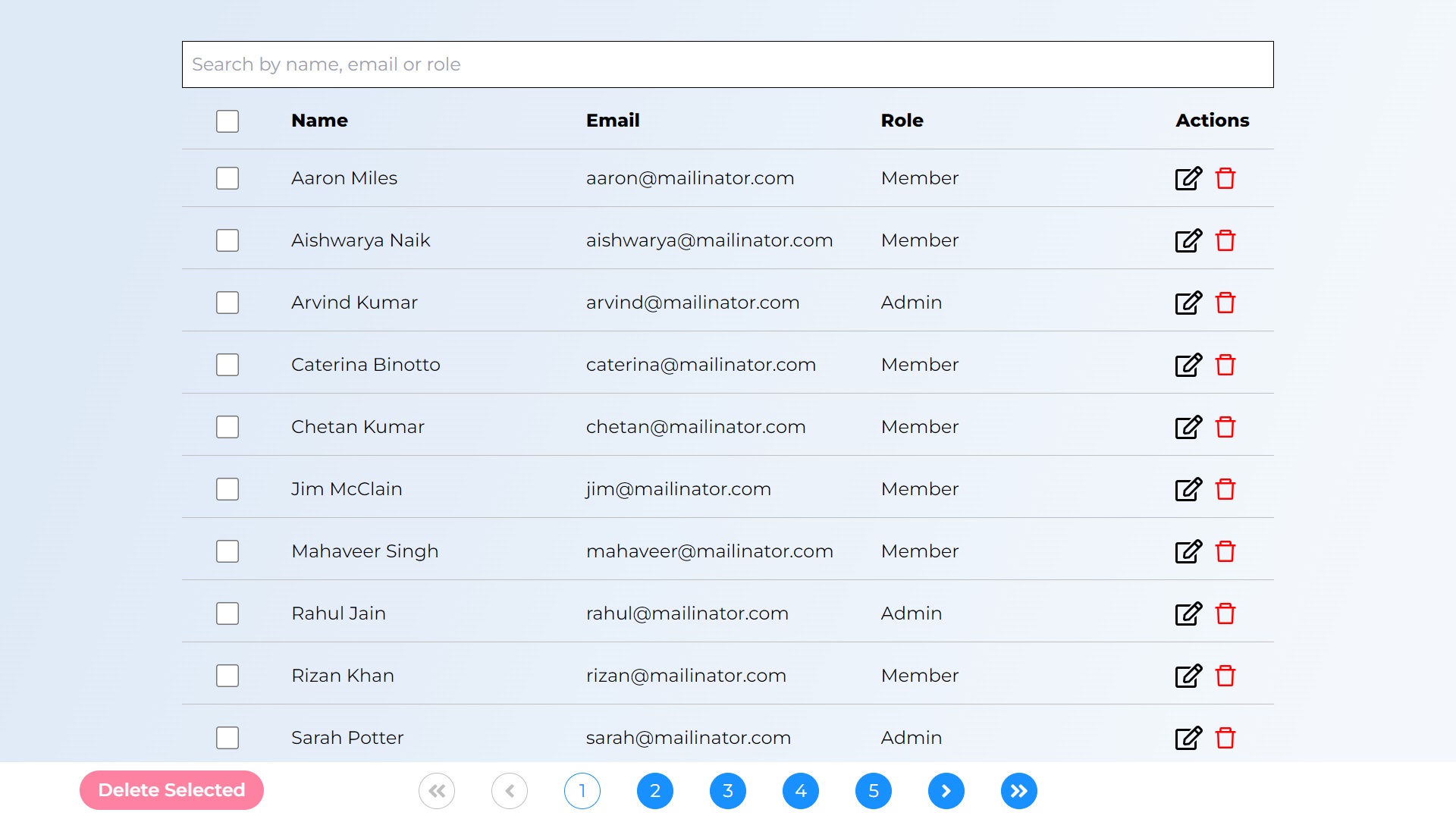Edit Arvind Kumar's entry

click(1188, 303)
